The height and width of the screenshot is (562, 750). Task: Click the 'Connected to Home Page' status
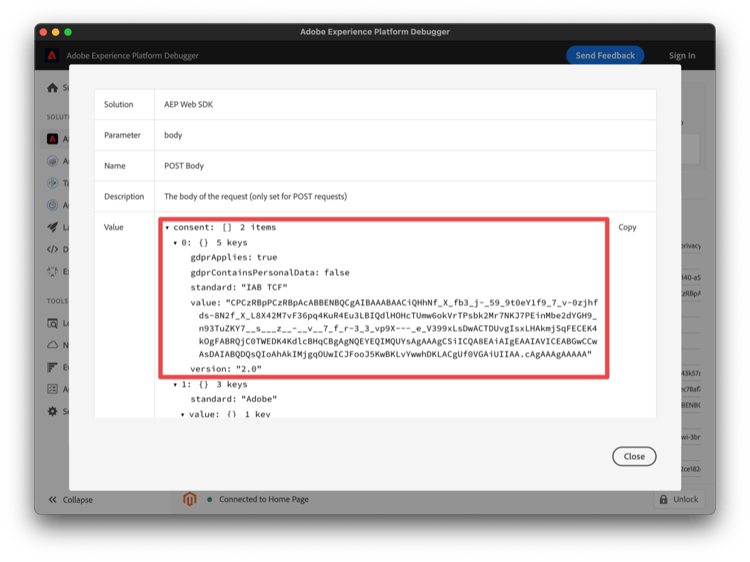point(264,499)
